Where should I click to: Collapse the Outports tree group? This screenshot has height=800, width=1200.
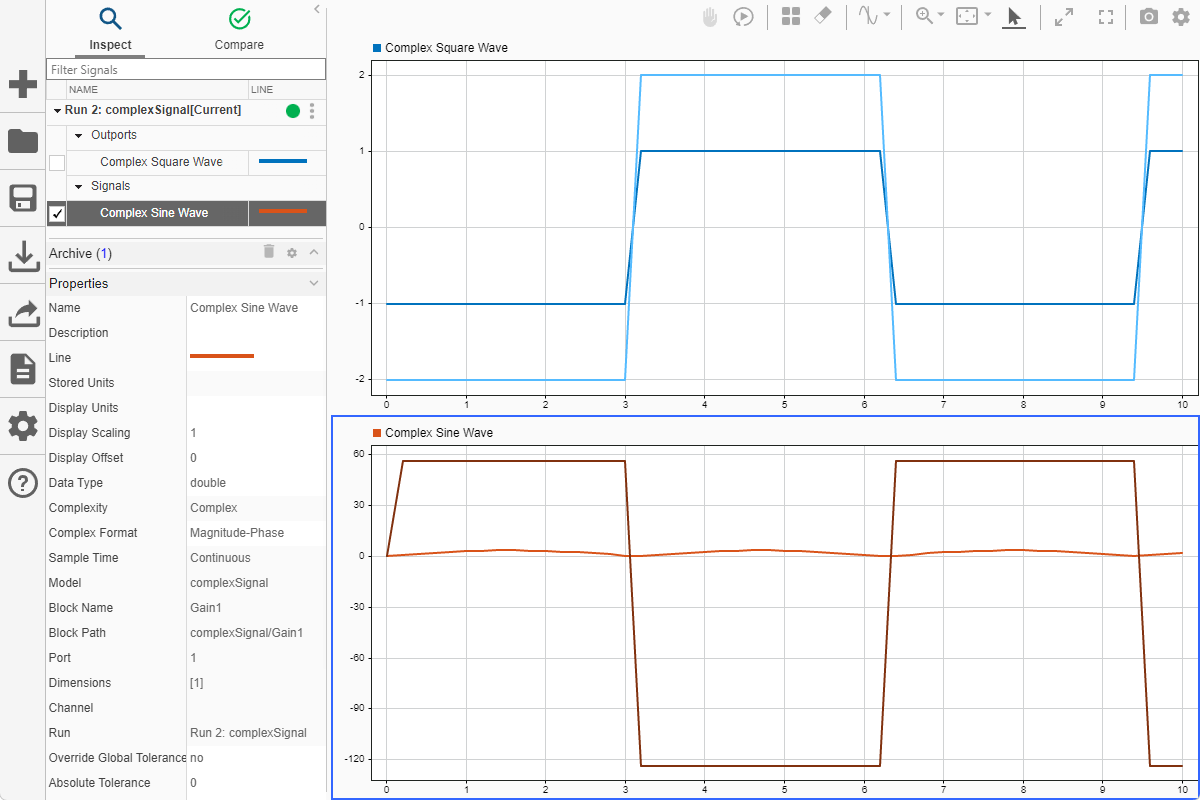tap(80, 135)
